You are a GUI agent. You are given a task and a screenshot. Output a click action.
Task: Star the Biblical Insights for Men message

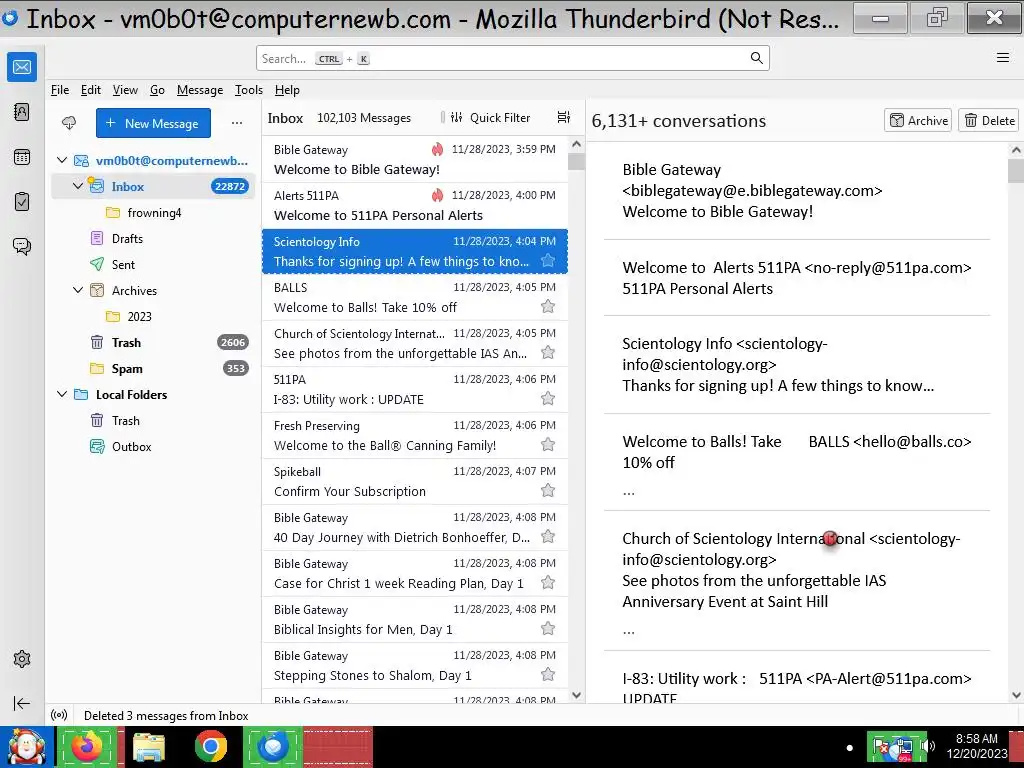coord(548,628)
